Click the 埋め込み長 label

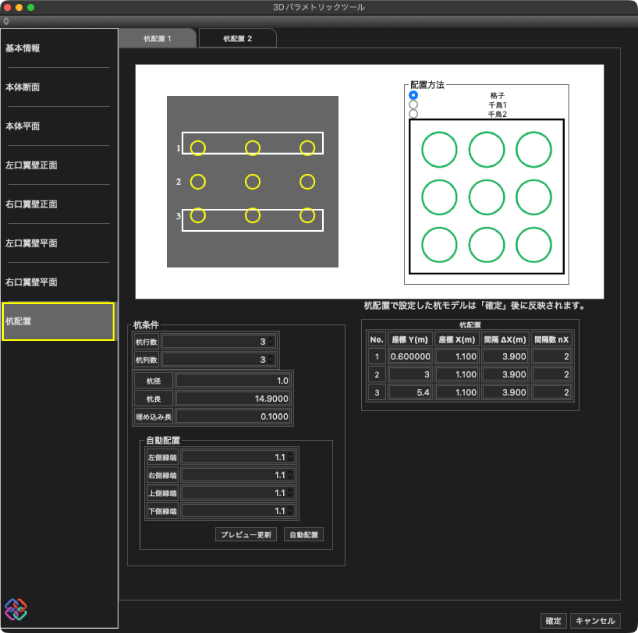click(x=153, y=417)
